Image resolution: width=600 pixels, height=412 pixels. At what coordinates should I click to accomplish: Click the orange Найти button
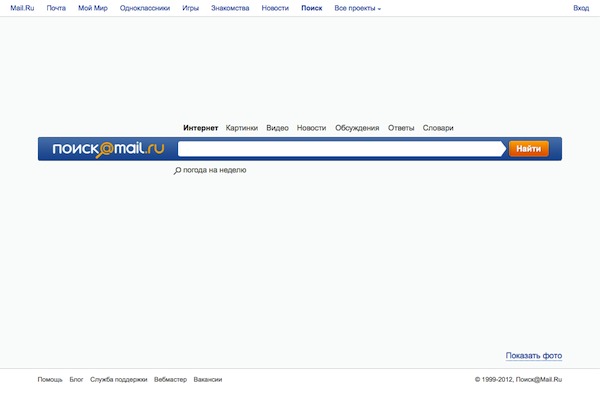pyautogui.click(x=528, y=149)
